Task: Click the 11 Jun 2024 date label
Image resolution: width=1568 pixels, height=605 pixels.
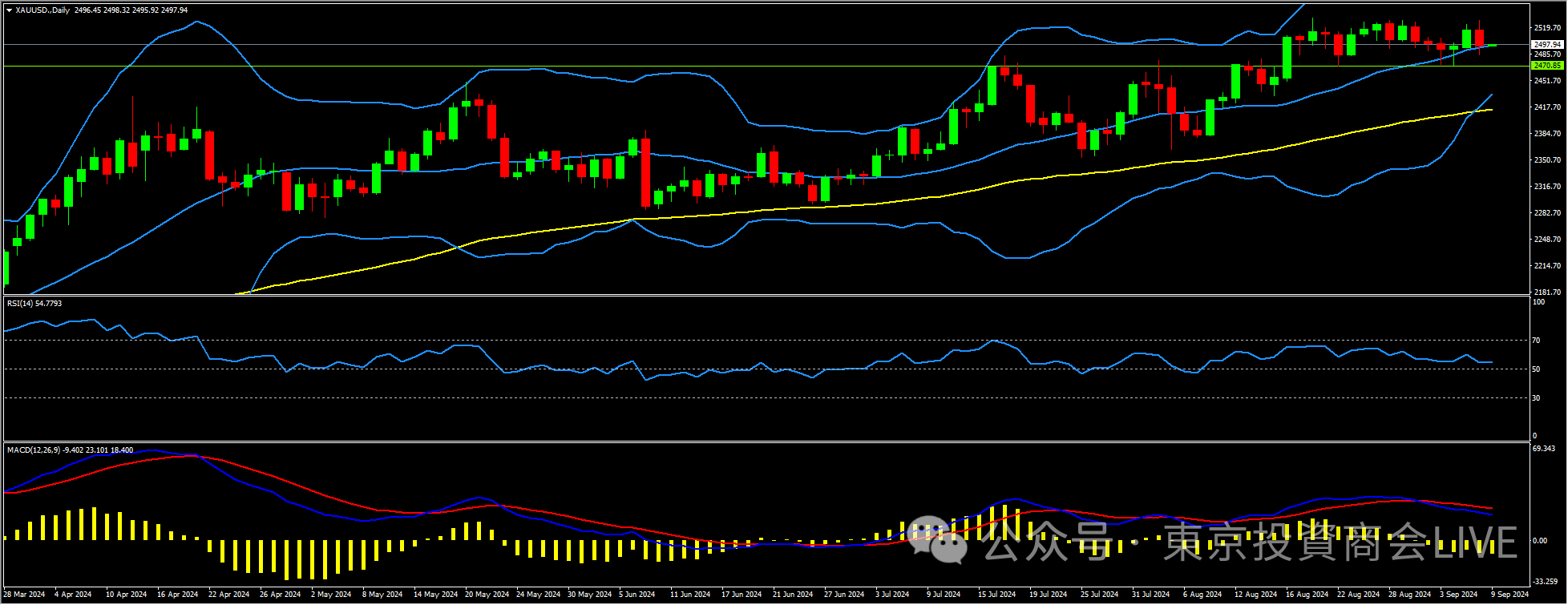Action: 690,595
